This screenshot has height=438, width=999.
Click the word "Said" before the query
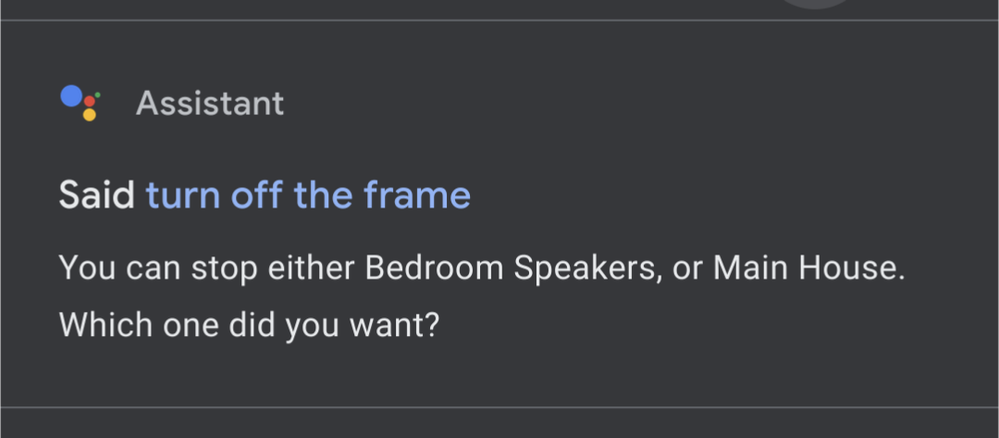click(x=97, y=195)
